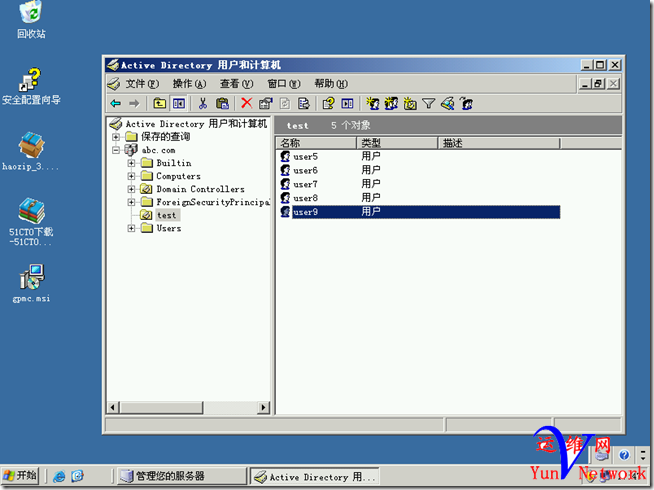Screen dimensions: 654x490
Task: Click the Filter funnel toolbar icon
Action: 428,103
